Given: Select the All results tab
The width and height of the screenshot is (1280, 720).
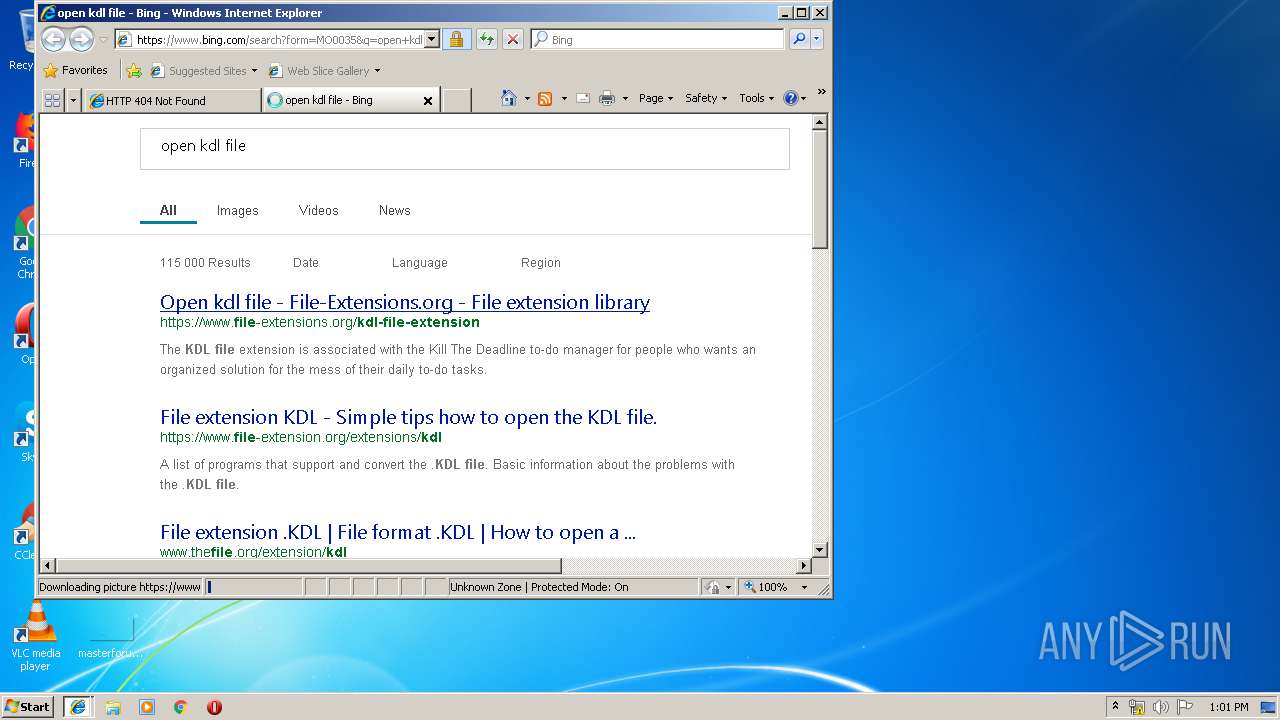Looking at the screenshot, I should [168, 210].
